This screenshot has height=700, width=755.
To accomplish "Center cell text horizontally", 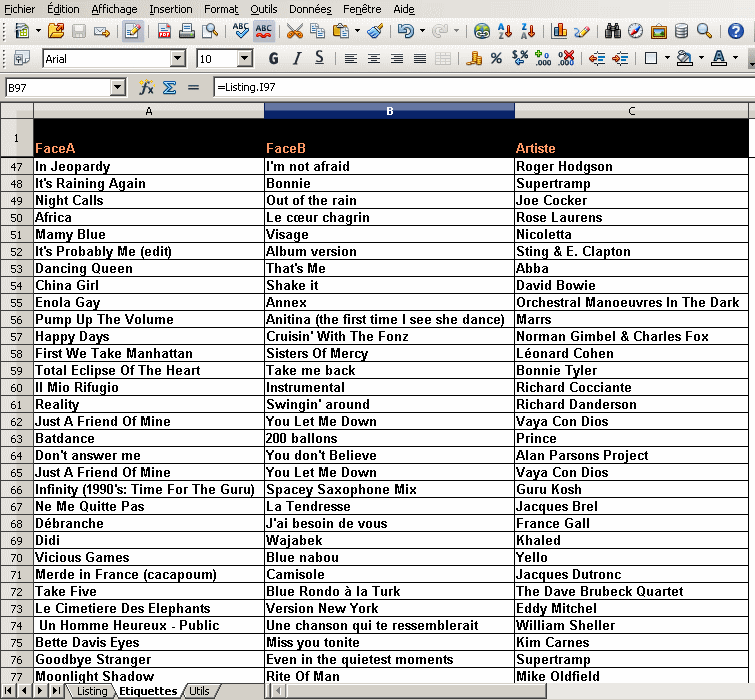I will pos(374,59).
